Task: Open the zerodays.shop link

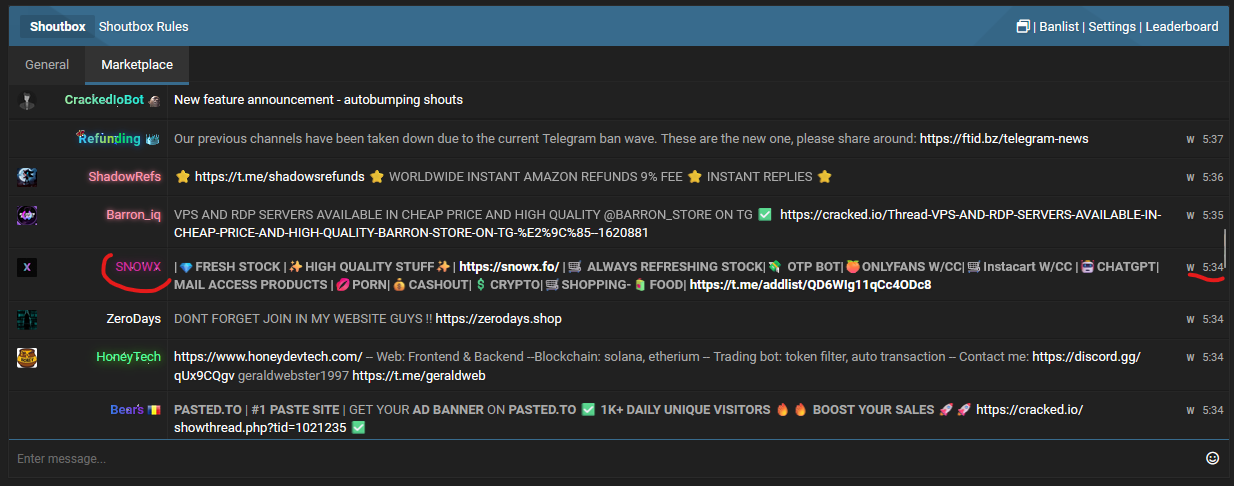Action: [499, 319]
